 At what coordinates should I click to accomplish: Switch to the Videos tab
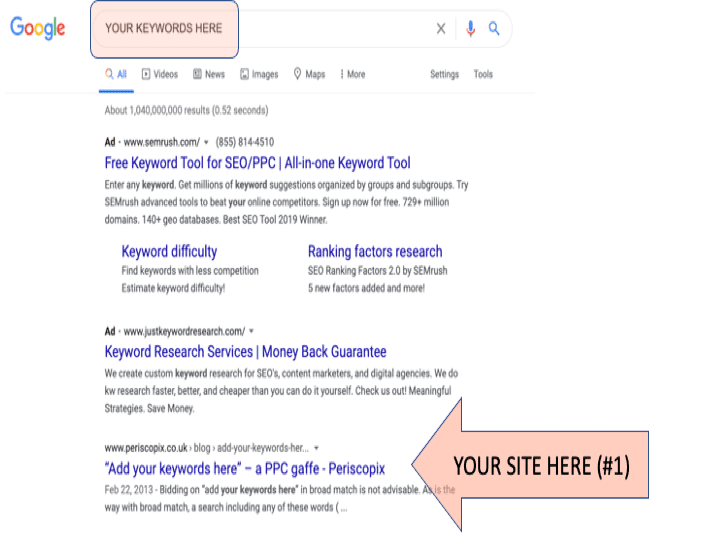point(160,74)
